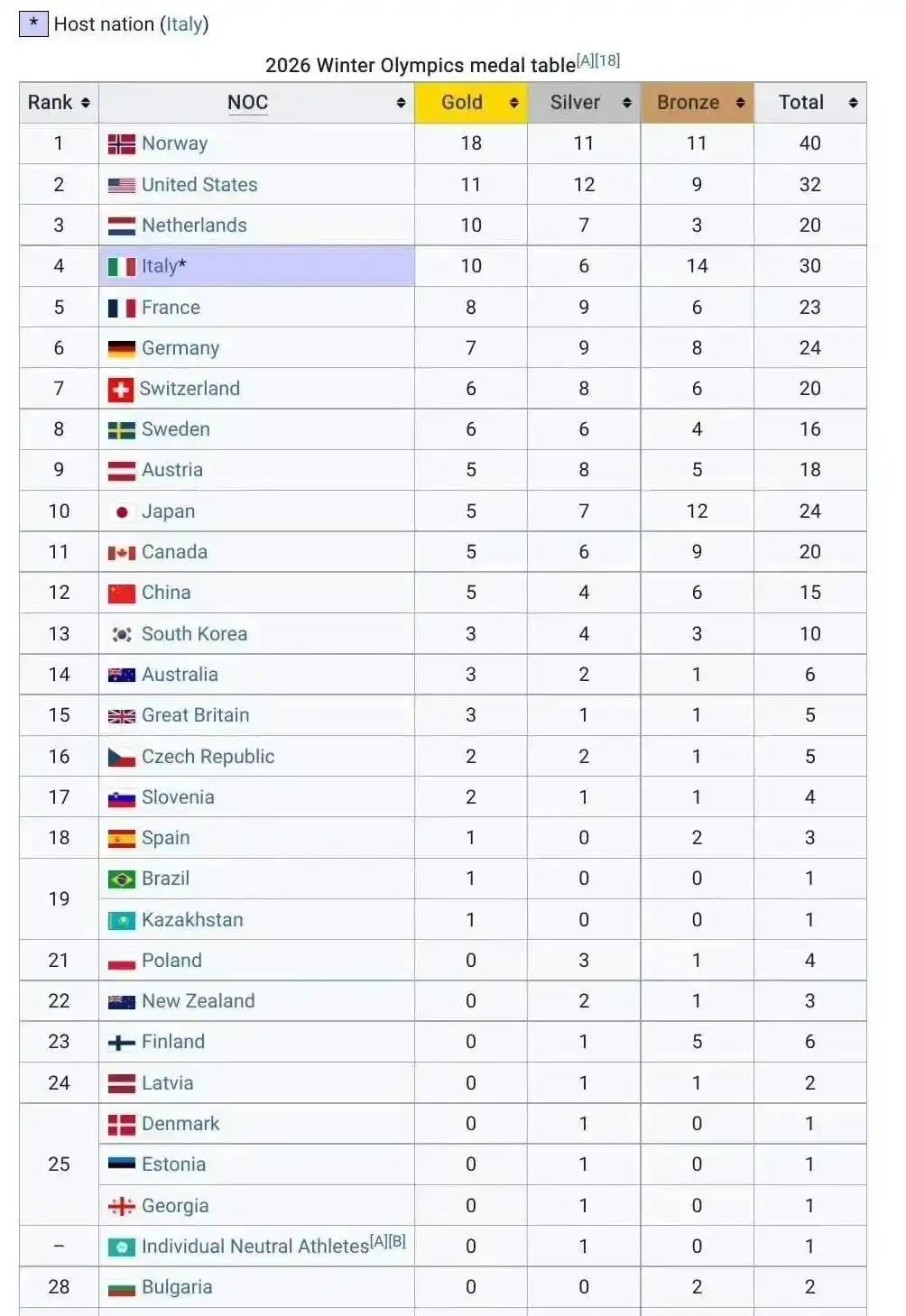
Task: Click the Norway flag icon
Action: pos(122,143)
